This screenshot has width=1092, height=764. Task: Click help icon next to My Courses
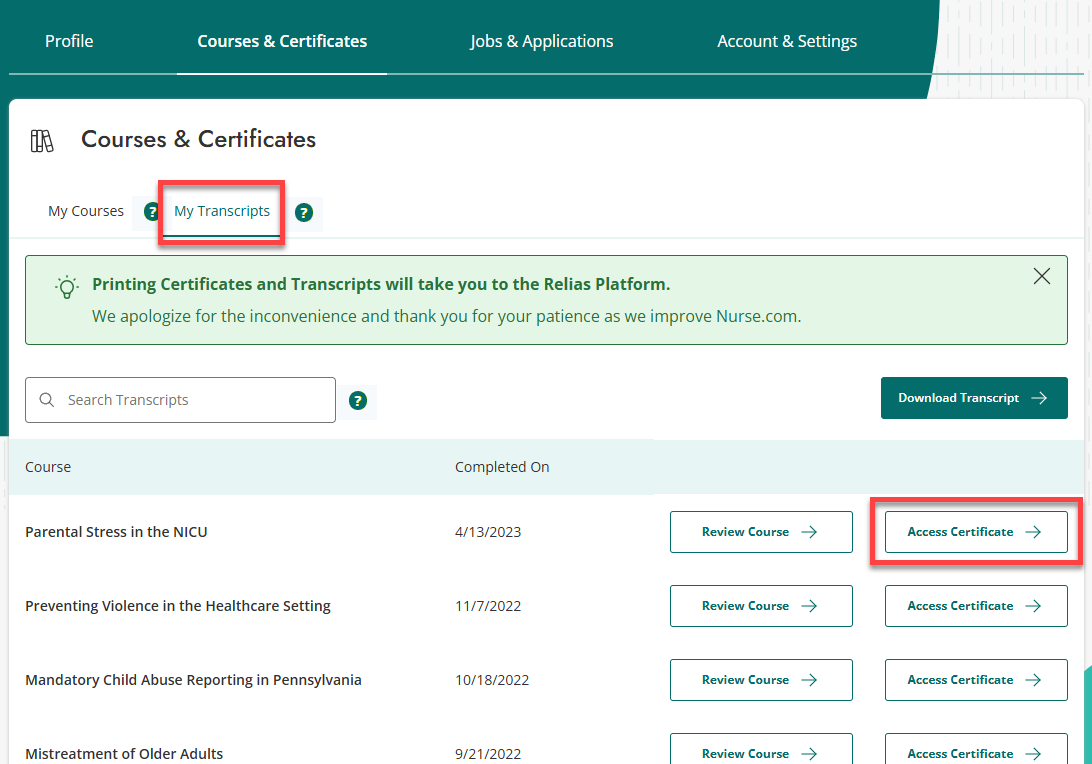150,212
